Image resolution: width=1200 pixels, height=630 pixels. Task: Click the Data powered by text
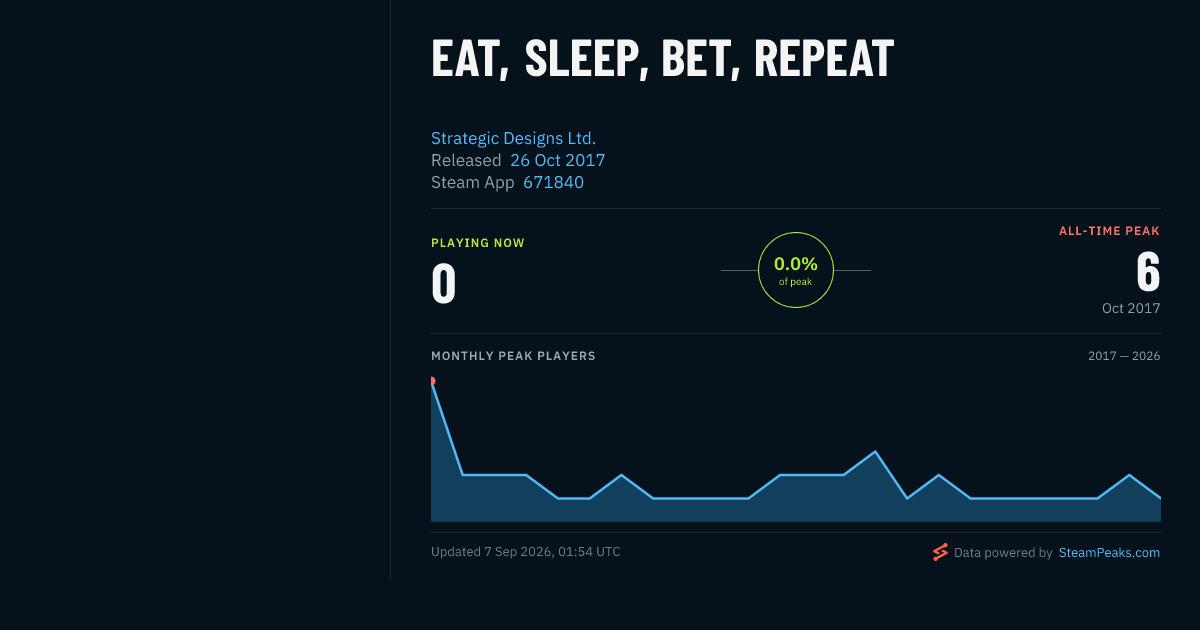tap(1003, 552)
